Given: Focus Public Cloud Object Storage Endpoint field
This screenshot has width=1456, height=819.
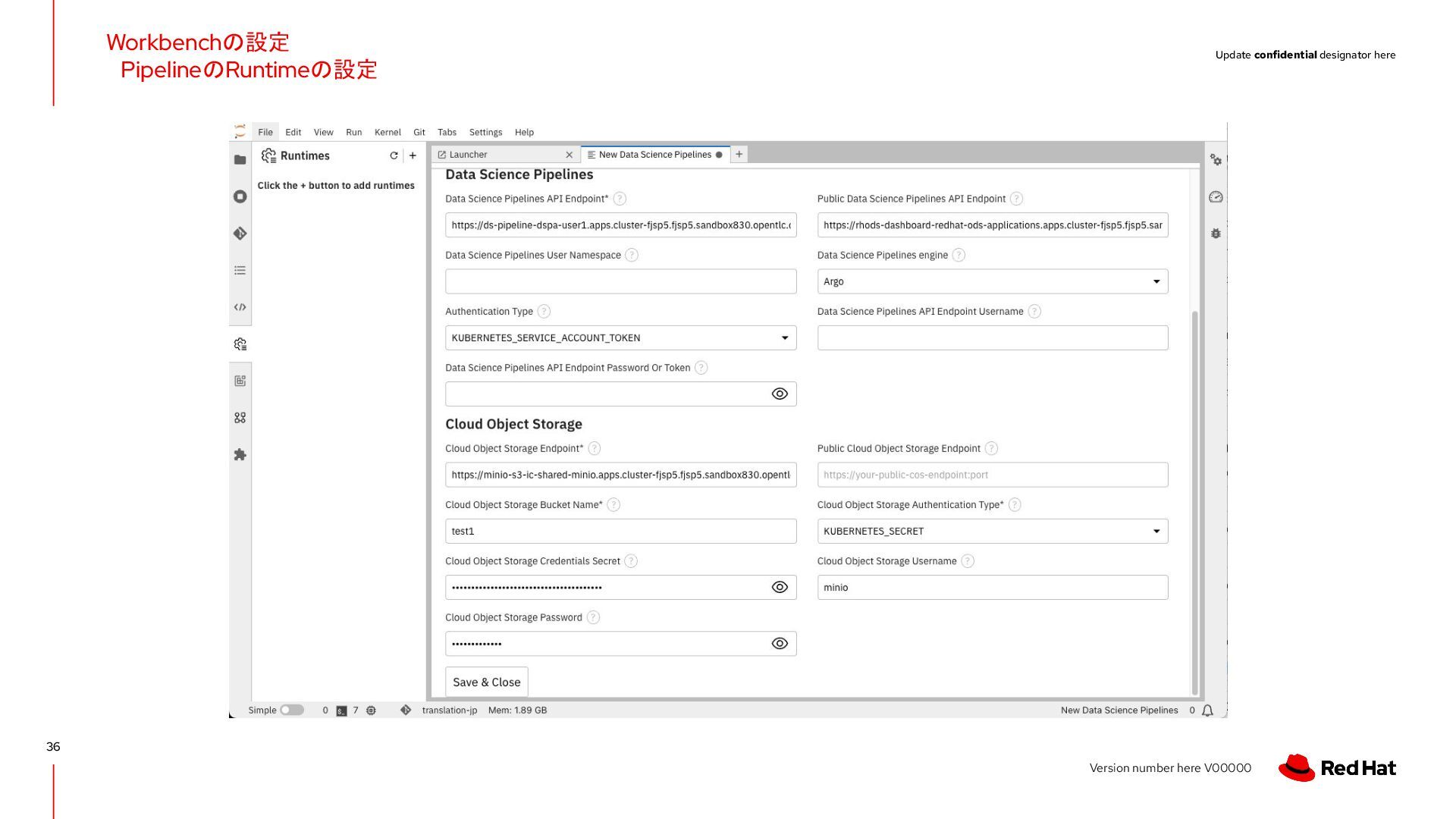Looking at the screenshot, I should [993, 475].
